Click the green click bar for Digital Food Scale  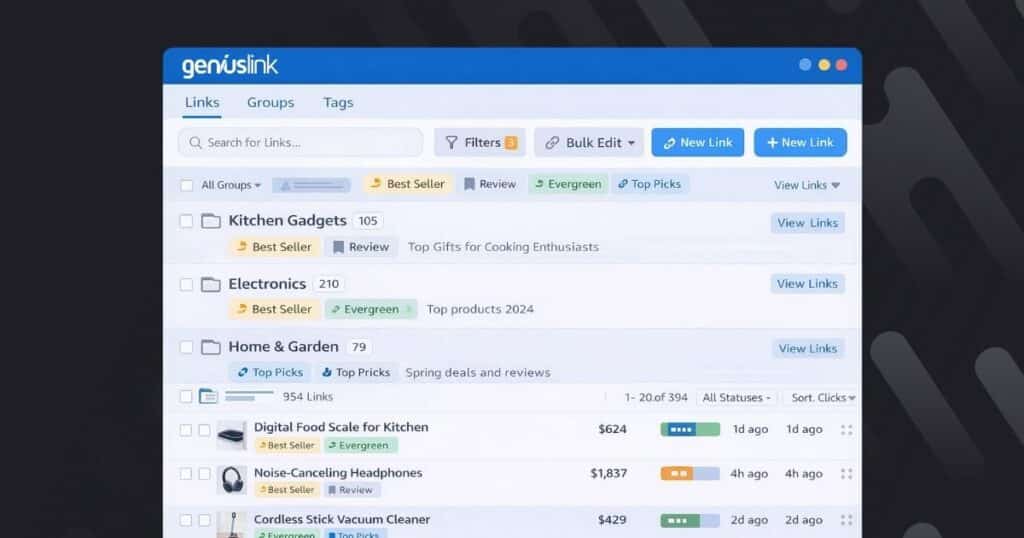[x=689, y=429]
